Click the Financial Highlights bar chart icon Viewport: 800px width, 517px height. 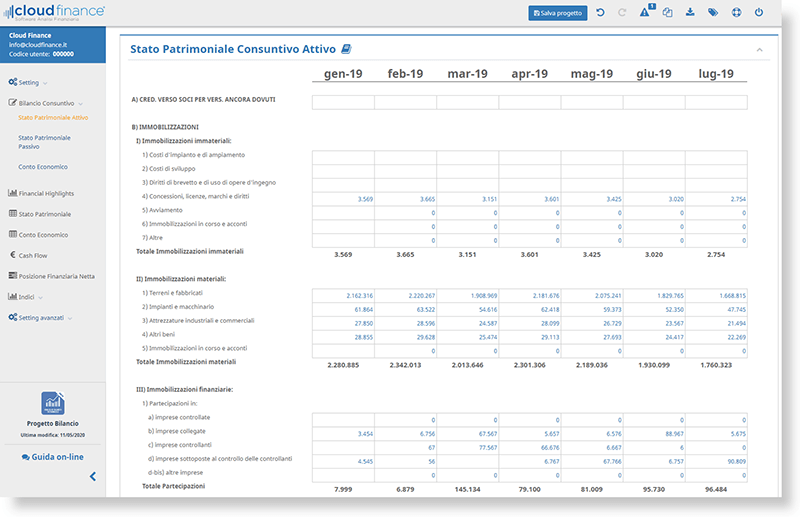click(x=13, y=193)
